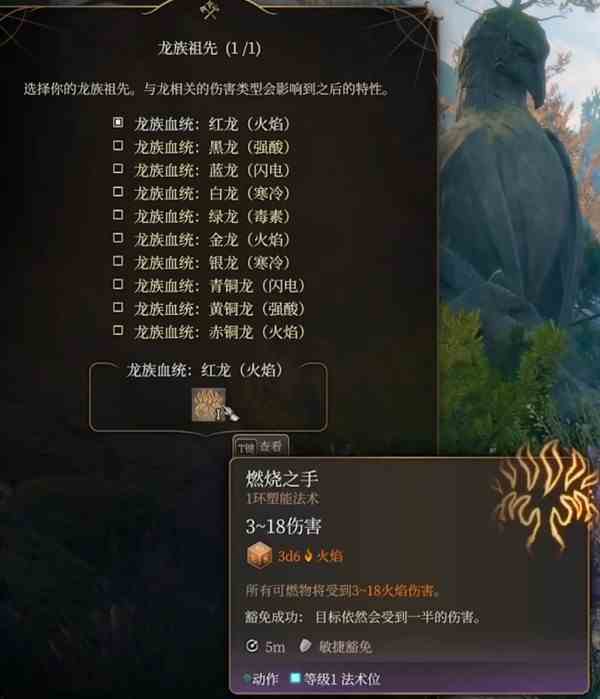The image size is (600, 699).
Task: Choose the 黑龙 (强酸) bloodline checkbox
Action: tap(118, 145)
